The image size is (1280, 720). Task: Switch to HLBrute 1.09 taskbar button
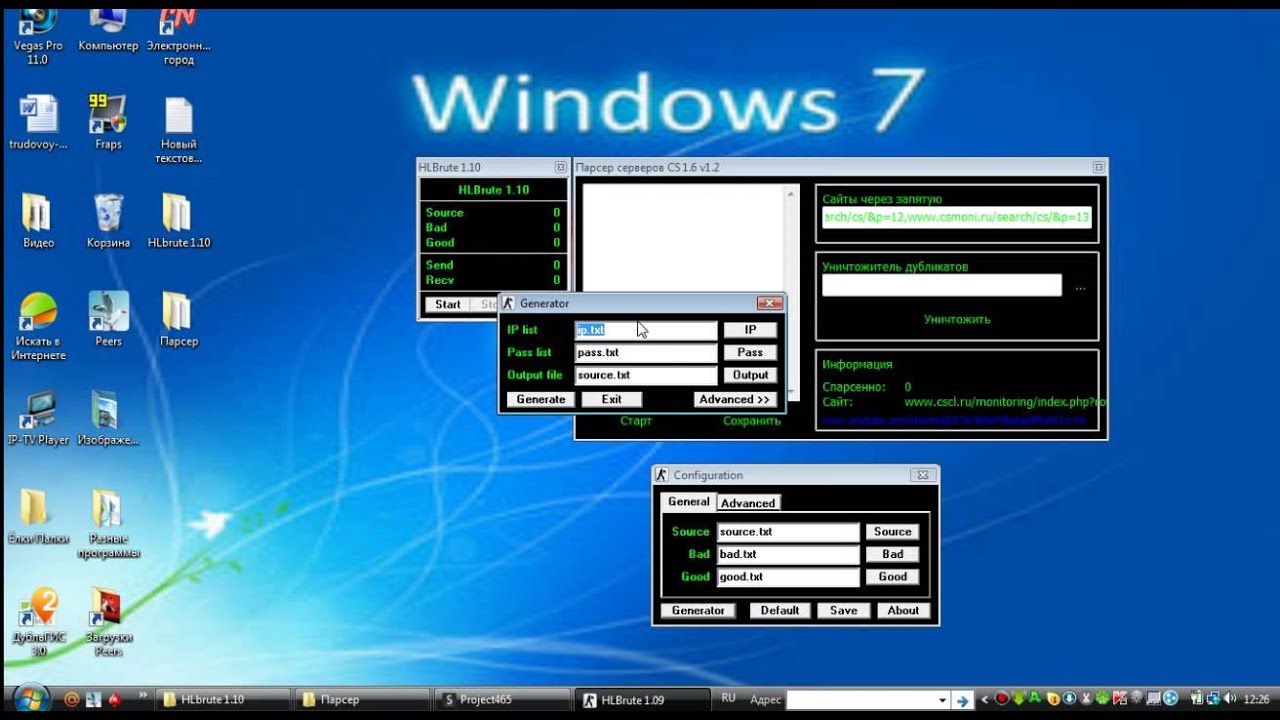pyautogui.click(x=642, y=700)
